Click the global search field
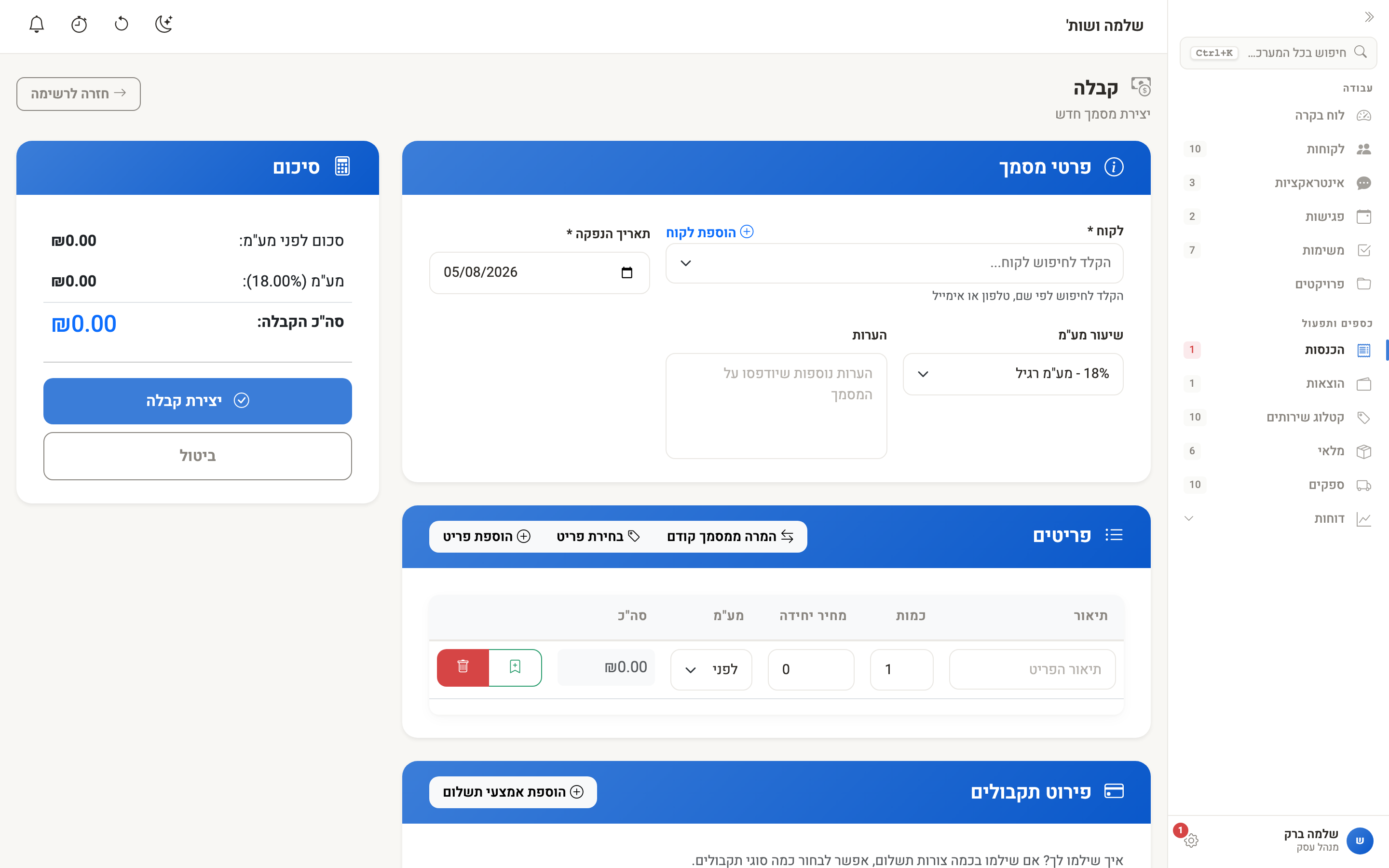The width and height of the screenshot is (1389, 868). tap(1278, 53)
